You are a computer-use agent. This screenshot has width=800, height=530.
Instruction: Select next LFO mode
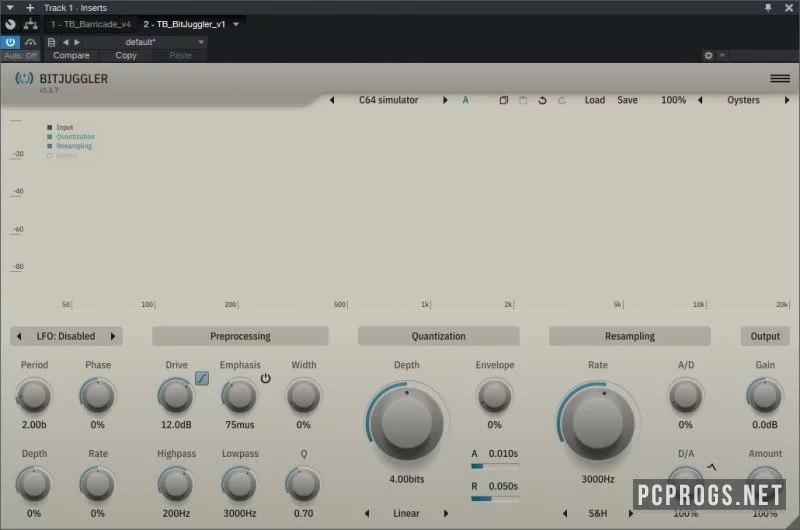pos(113,336)
